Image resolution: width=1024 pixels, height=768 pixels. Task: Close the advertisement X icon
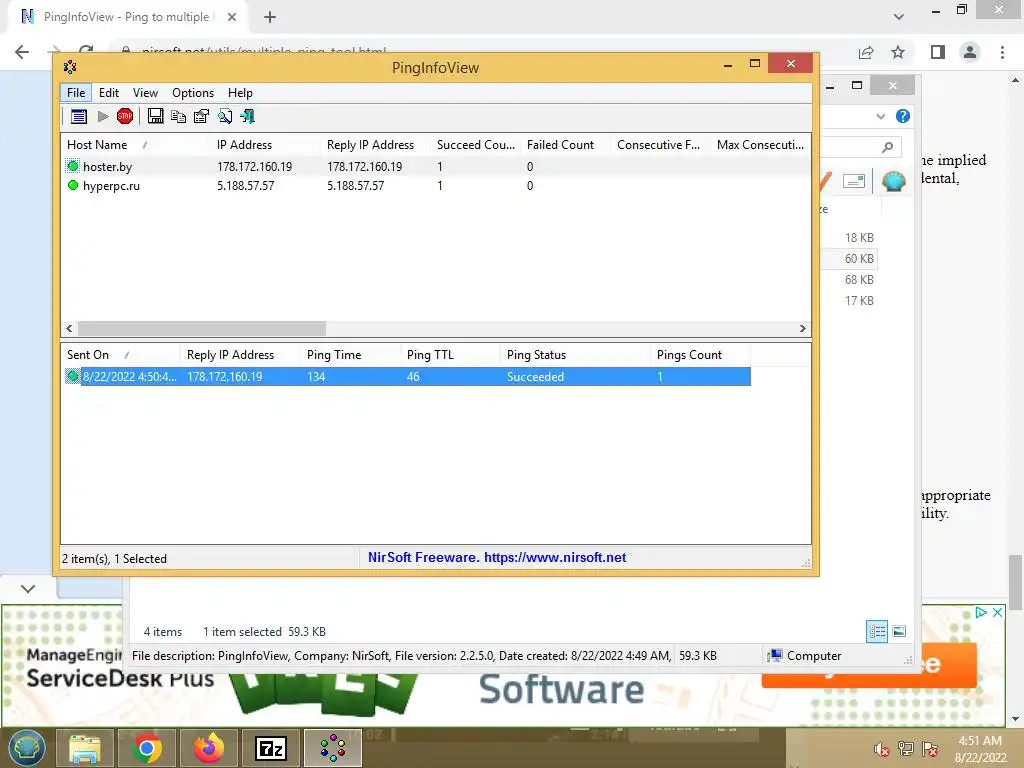point(997,613)
